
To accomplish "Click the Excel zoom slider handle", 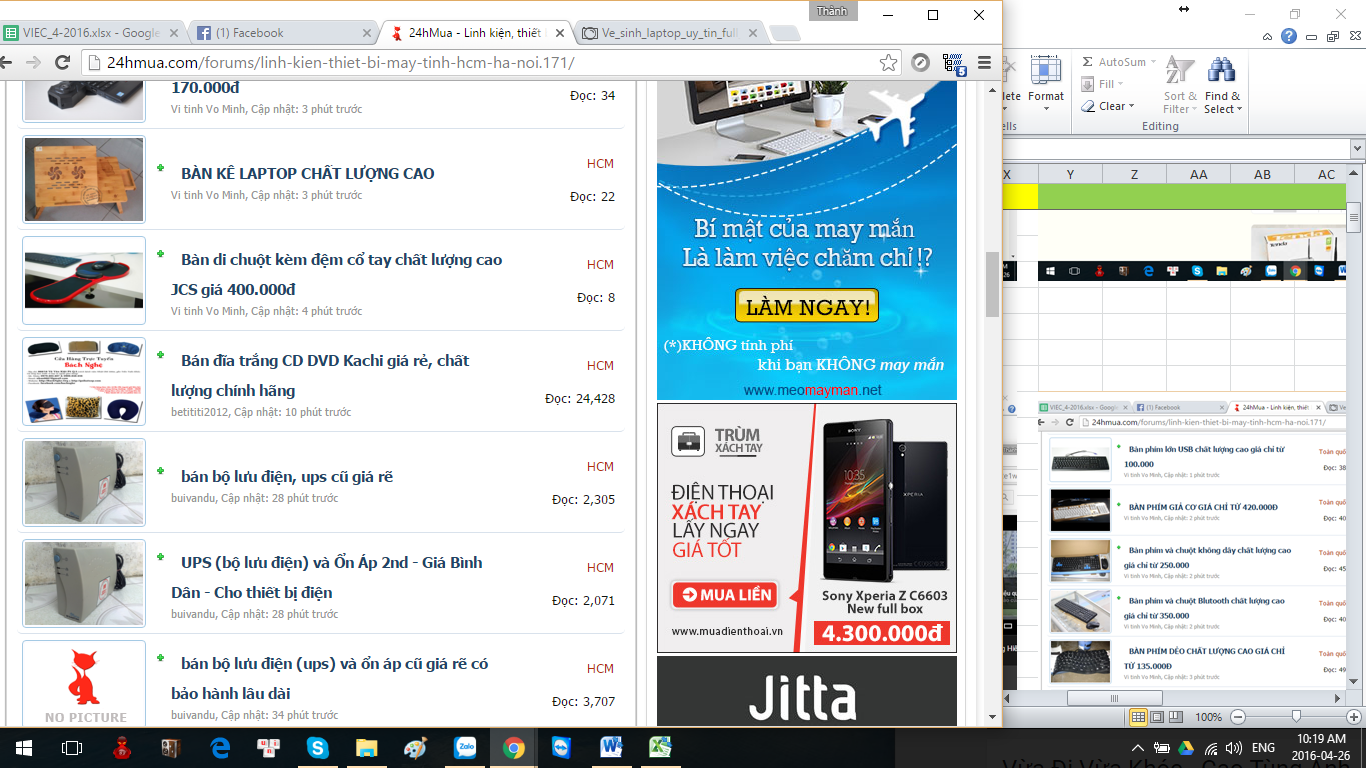I will point(1296,717).
